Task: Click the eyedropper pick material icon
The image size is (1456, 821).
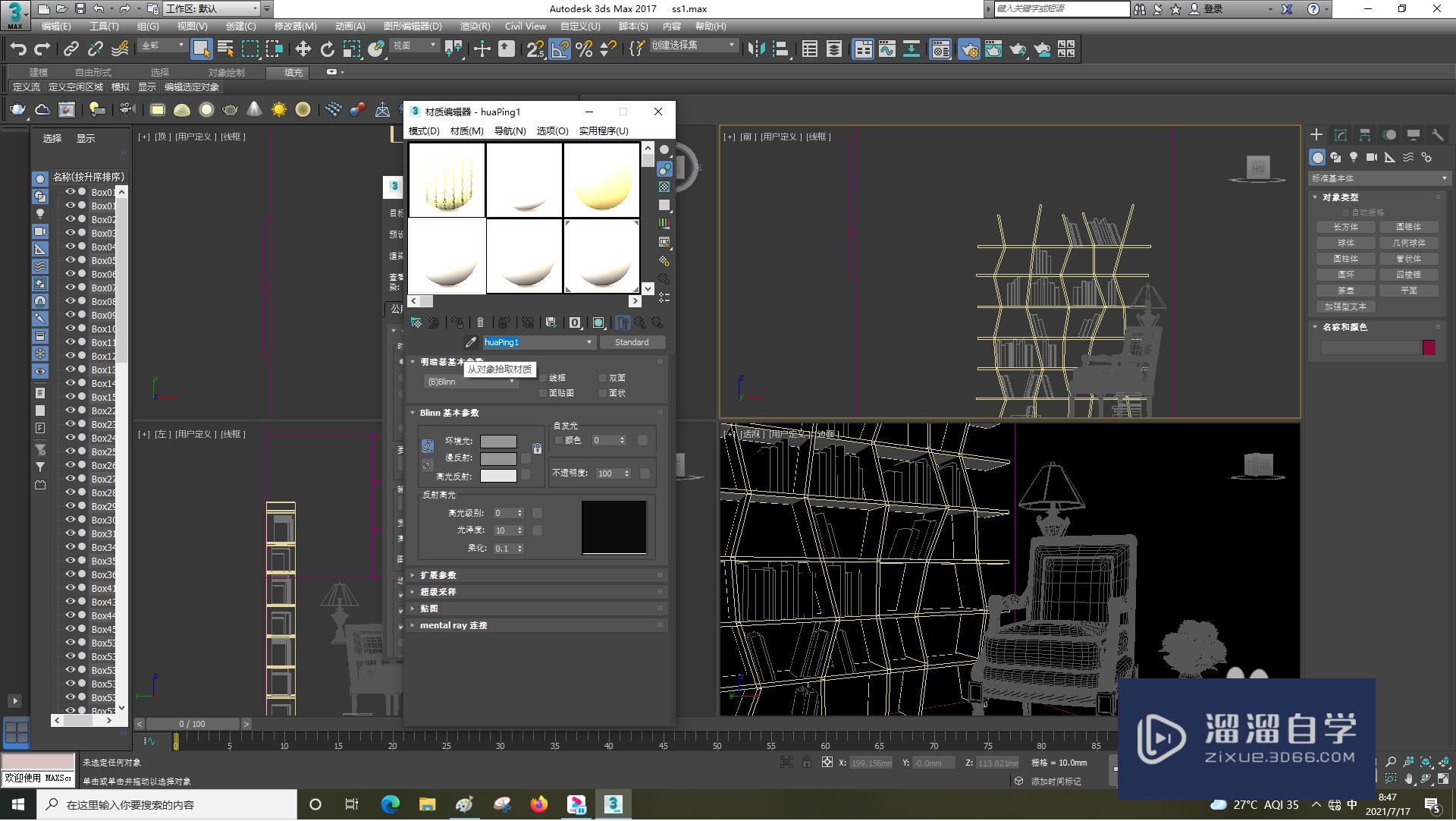Action: (470, 343)
